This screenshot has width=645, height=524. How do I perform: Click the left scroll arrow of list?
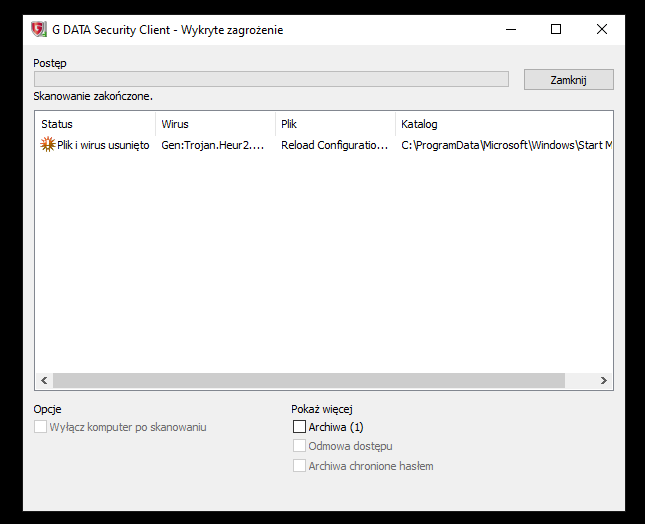(44, 381)
